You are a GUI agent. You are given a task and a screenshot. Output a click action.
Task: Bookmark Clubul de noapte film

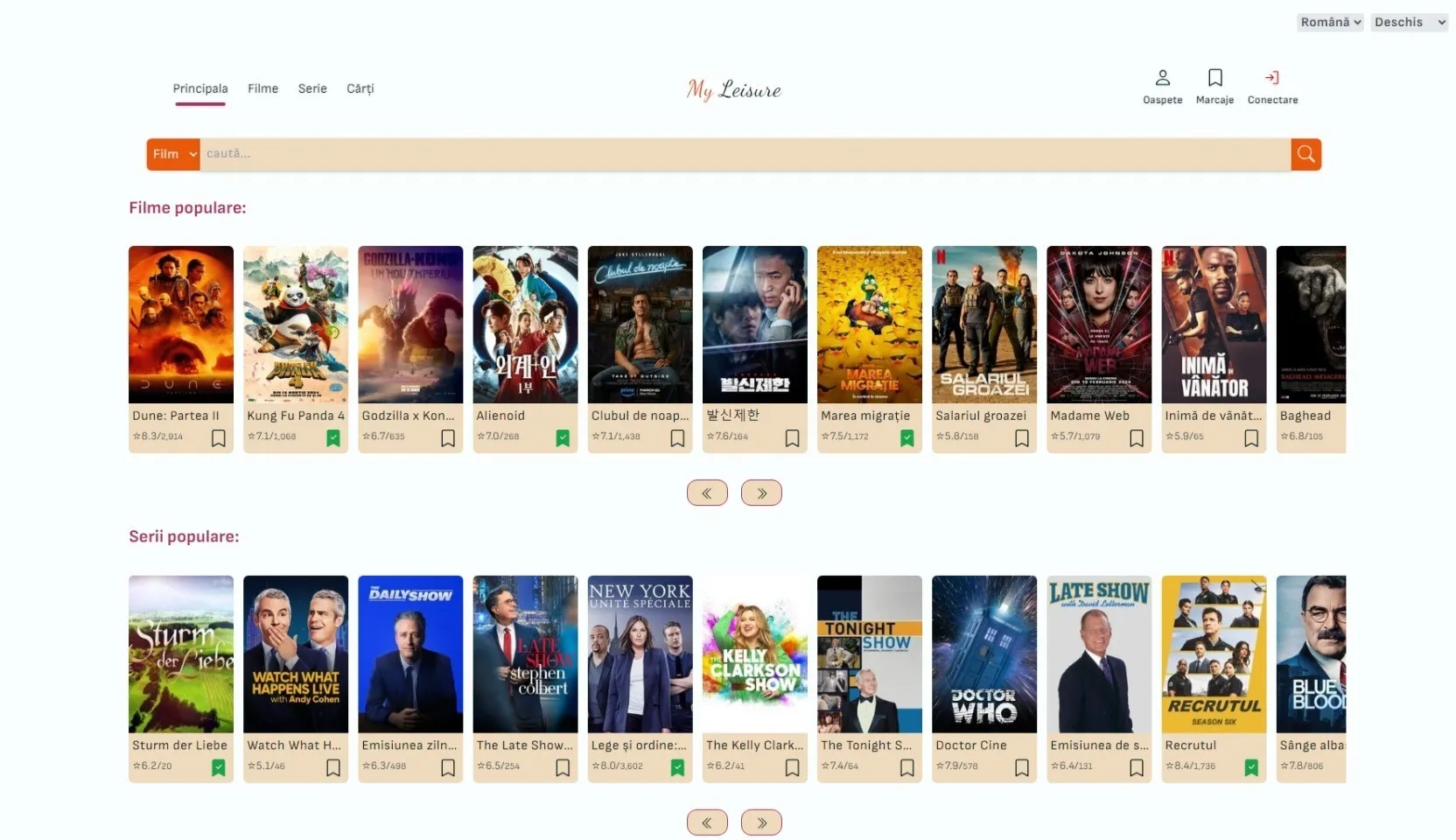(677, 438)
